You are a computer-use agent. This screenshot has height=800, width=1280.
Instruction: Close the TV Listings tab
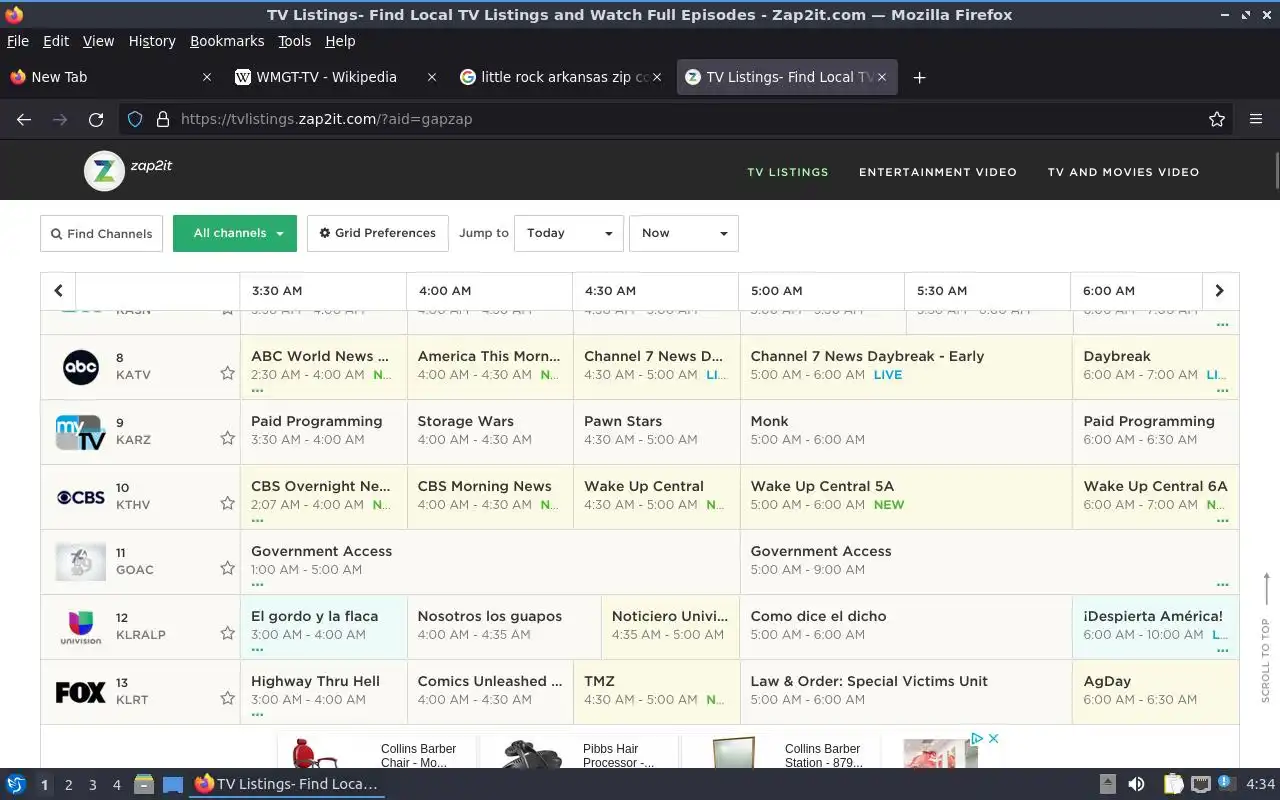coord(881,77)
